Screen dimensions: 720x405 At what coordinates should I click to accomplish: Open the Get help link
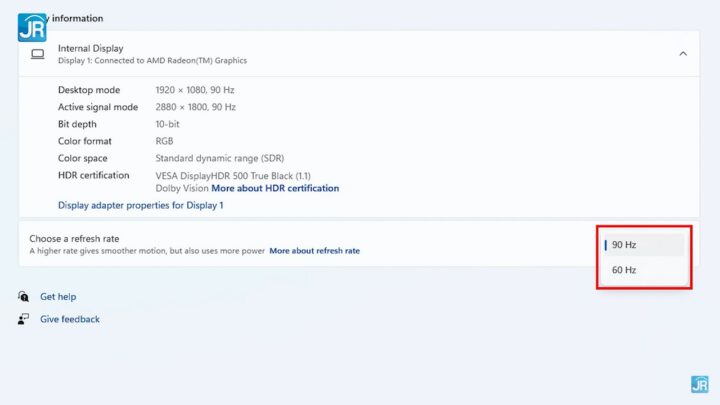coord(58,297)
